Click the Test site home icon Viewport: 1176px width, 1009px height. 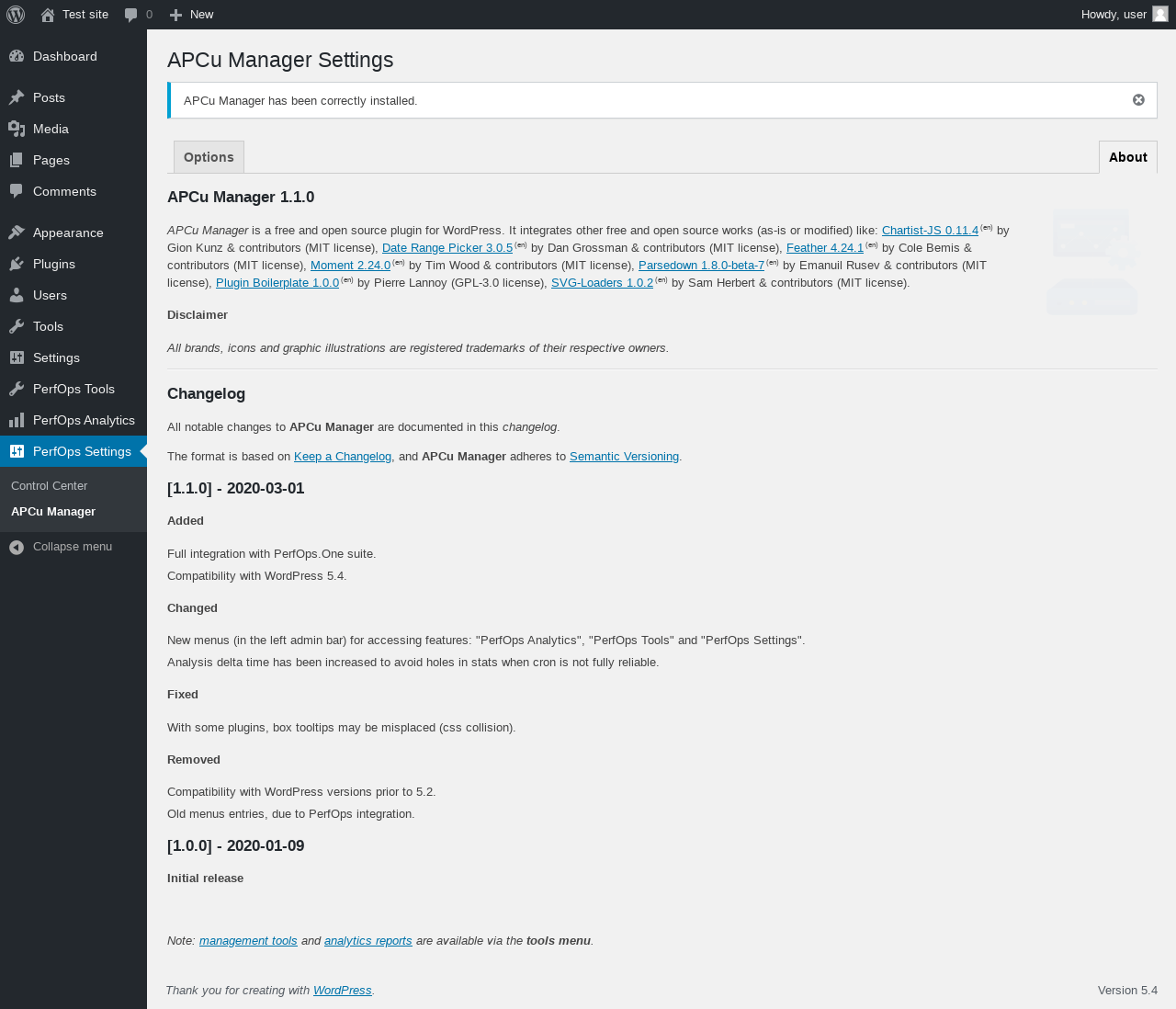pos(48,15)
